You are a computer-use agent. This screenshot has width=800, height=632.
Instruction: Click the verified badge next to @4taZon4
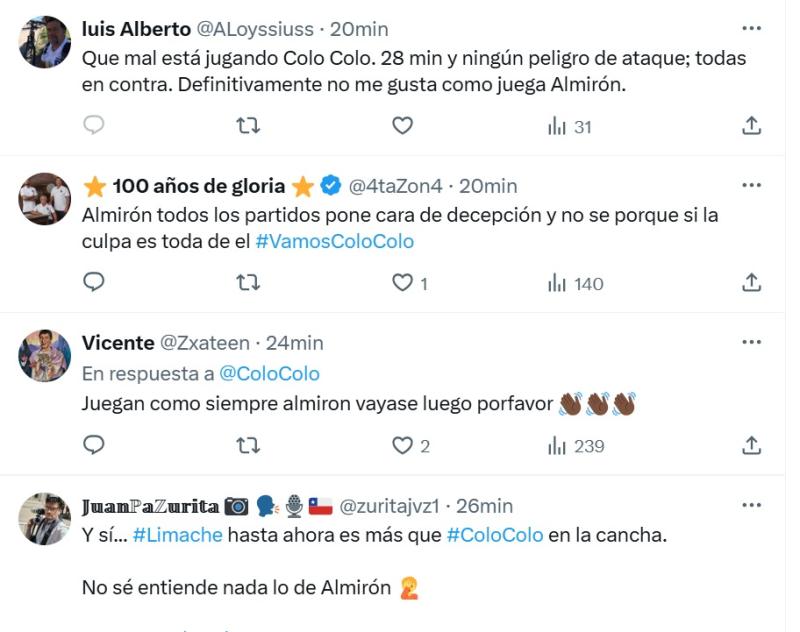point(328,184)
